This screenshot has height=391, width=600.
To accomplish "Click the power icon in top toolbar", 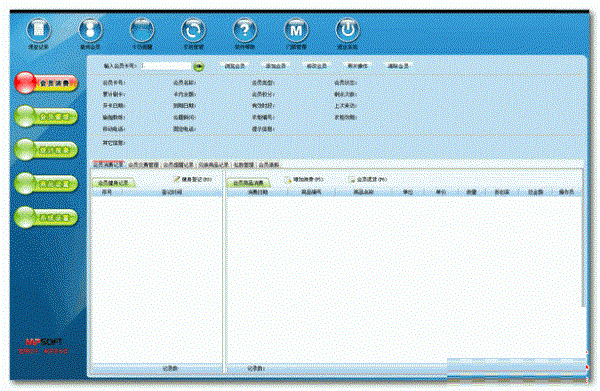I will point(347,30).
